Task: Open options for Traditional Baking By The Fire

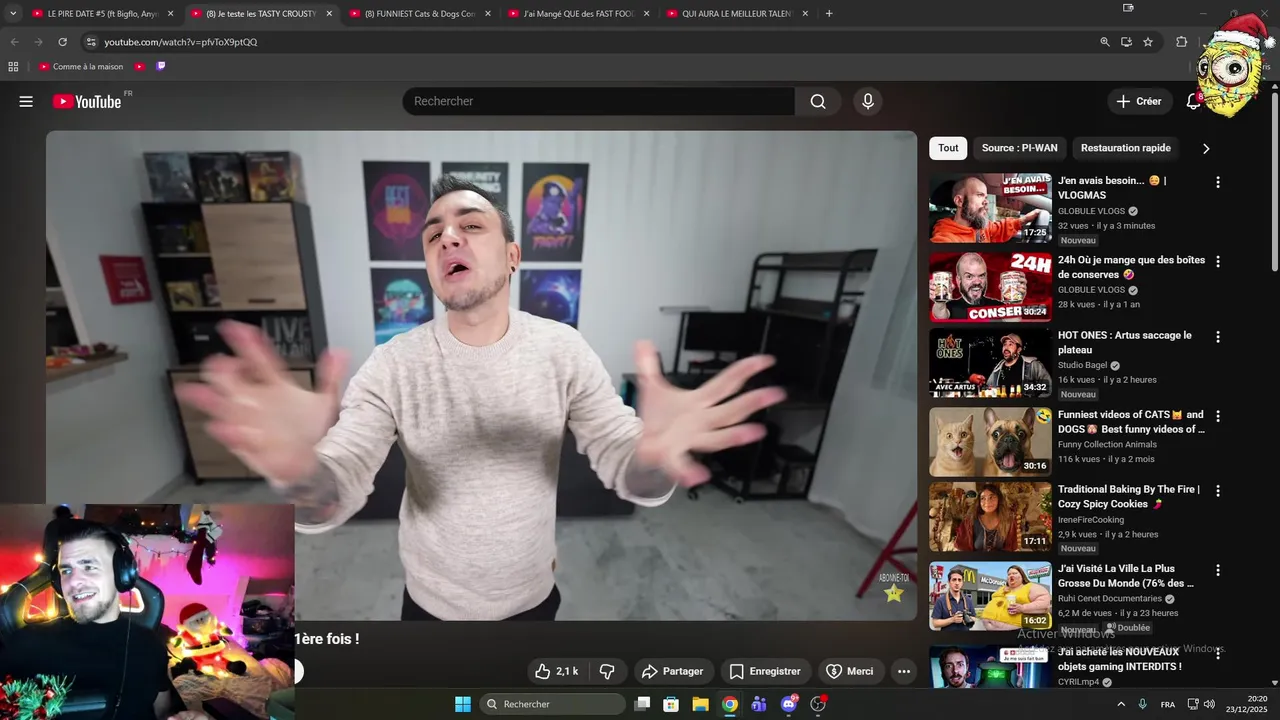Action: [x=1217, y=491]
